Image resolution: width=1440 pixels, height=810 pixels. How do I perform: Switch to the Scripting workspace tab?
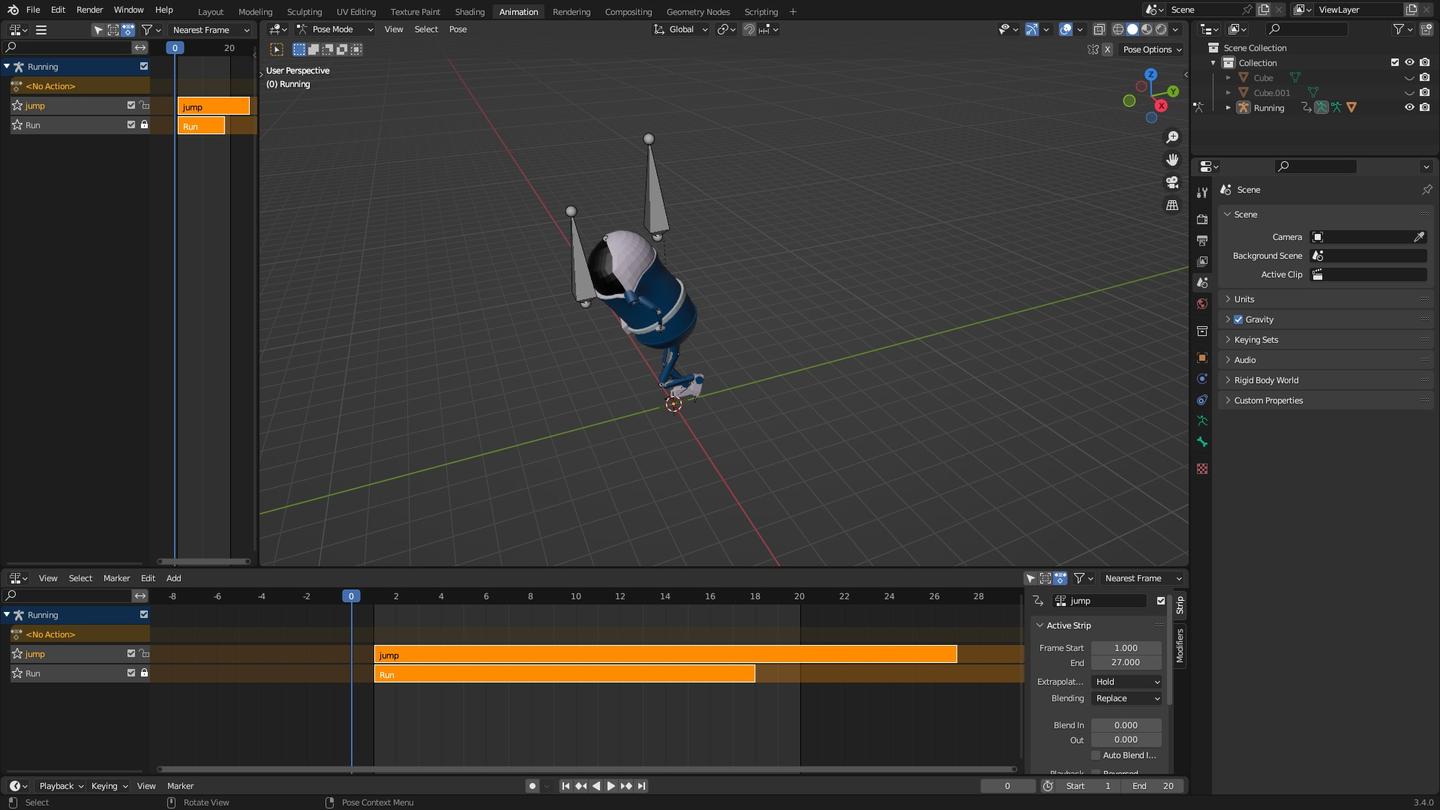tap(761, 12)
